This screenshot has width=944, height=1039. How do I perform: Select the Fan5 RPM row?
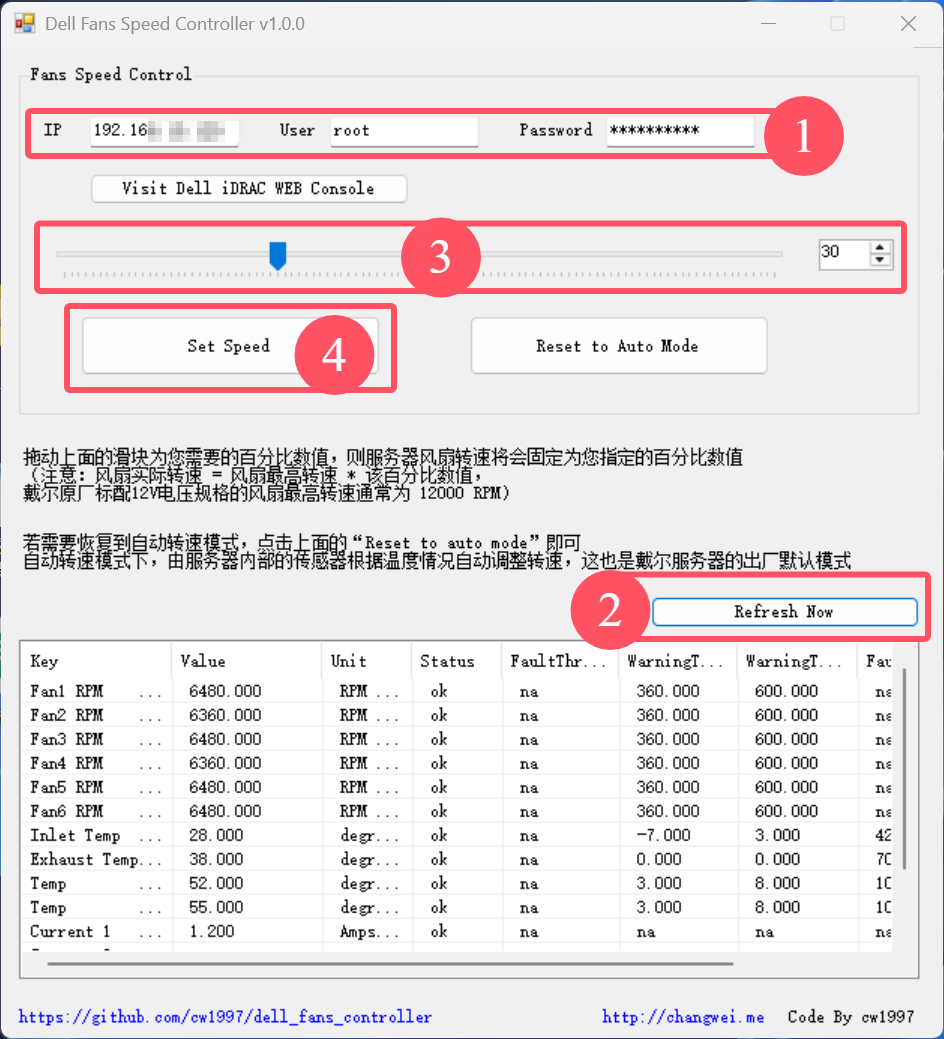pos(456,787)
